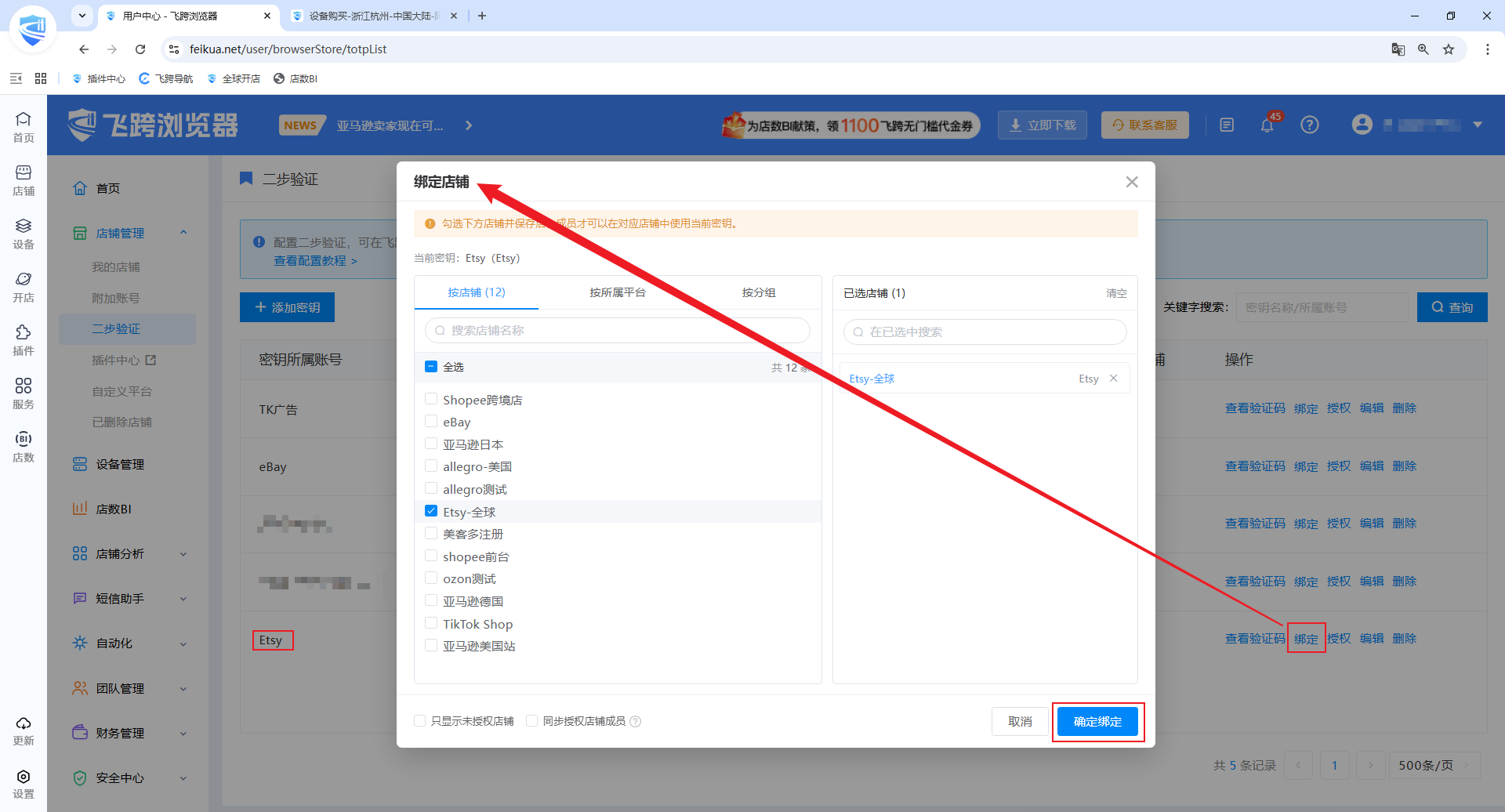Screen dimensions: 1505x812
Task: Open the 开店 rocket icon in left rail
Action: 24,286
